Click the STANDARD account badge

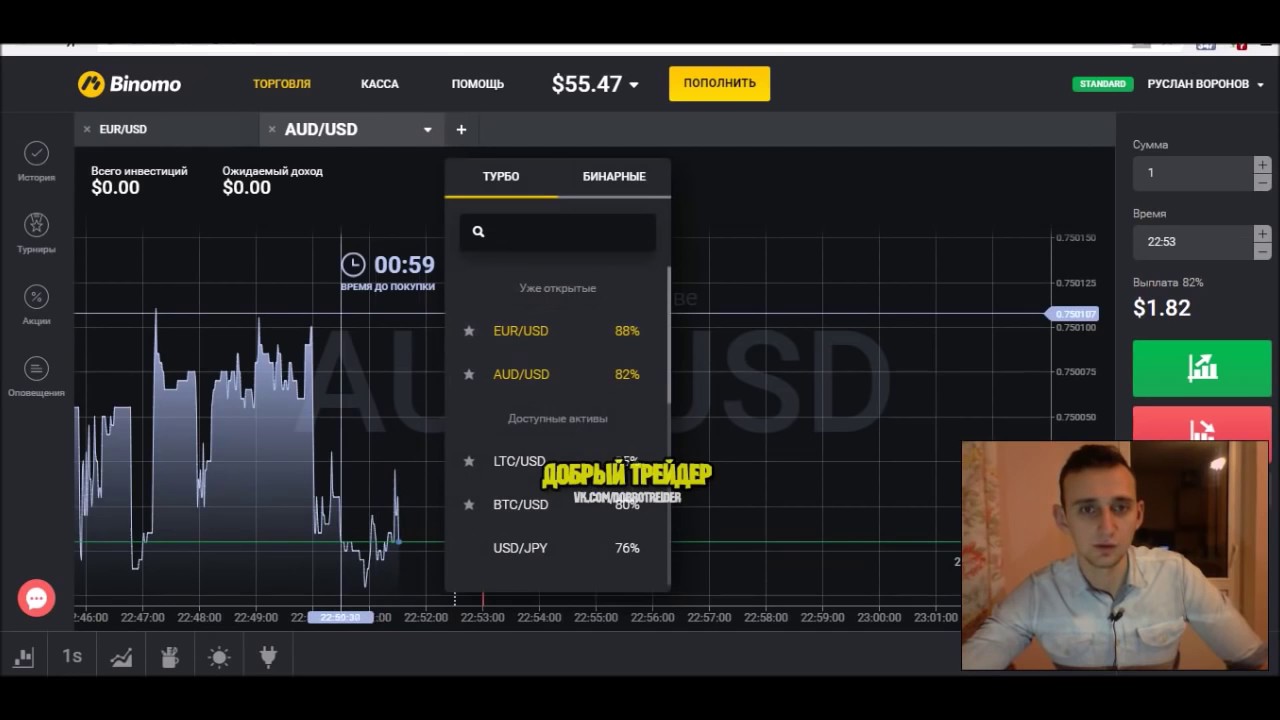coord(1103,84)
